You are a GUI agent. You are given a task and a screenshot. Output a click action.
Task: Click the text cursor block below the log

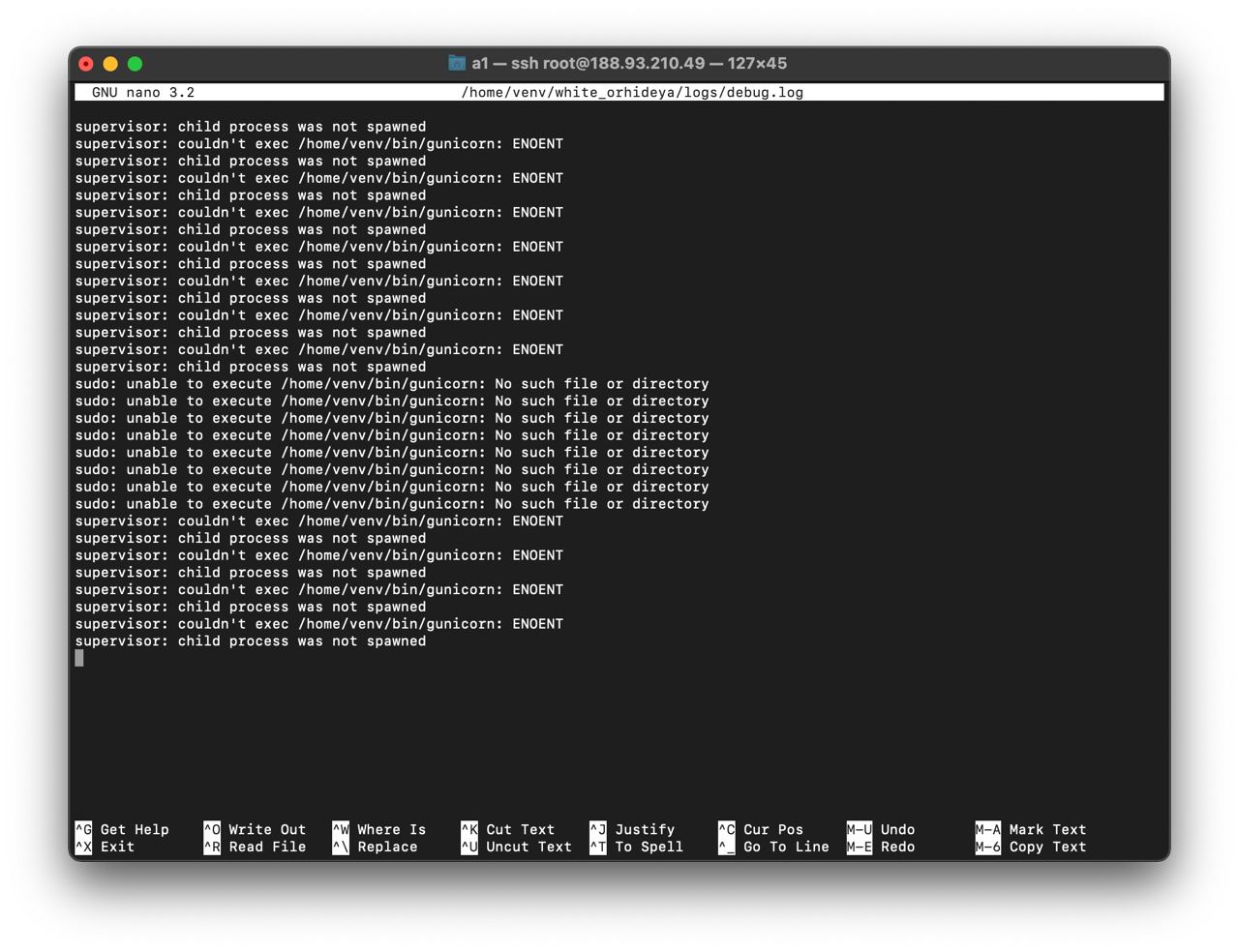[79, 658]
